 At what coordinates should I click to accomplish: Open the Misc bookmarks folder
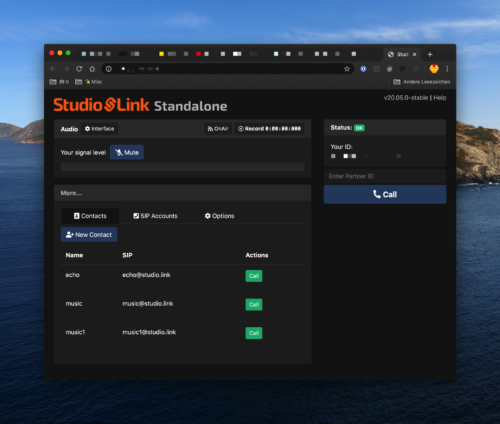click(x=89, y=82)
